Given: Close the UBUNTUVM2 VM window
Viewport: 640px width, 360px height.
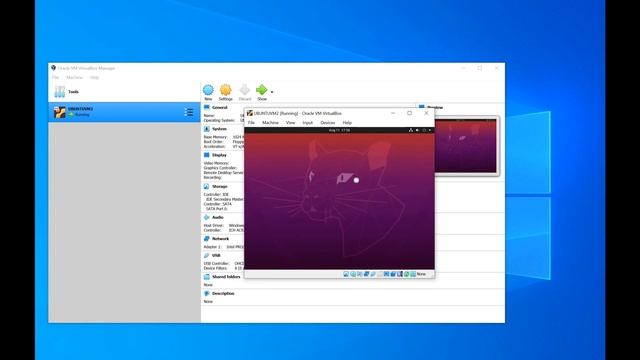Looking at the screenshot, I should click(426, 113).
